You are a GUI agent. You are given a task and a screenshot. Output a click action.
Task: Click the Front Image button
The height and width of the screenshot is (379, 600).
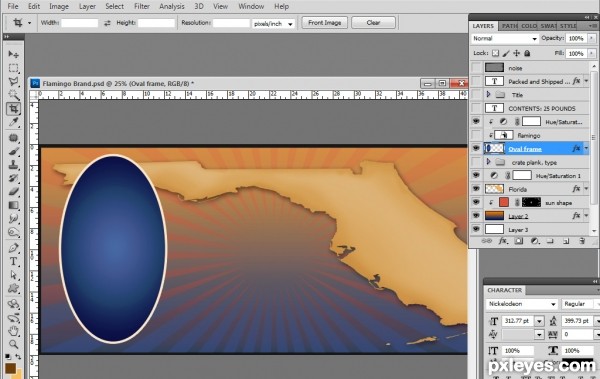pos(324,23)
